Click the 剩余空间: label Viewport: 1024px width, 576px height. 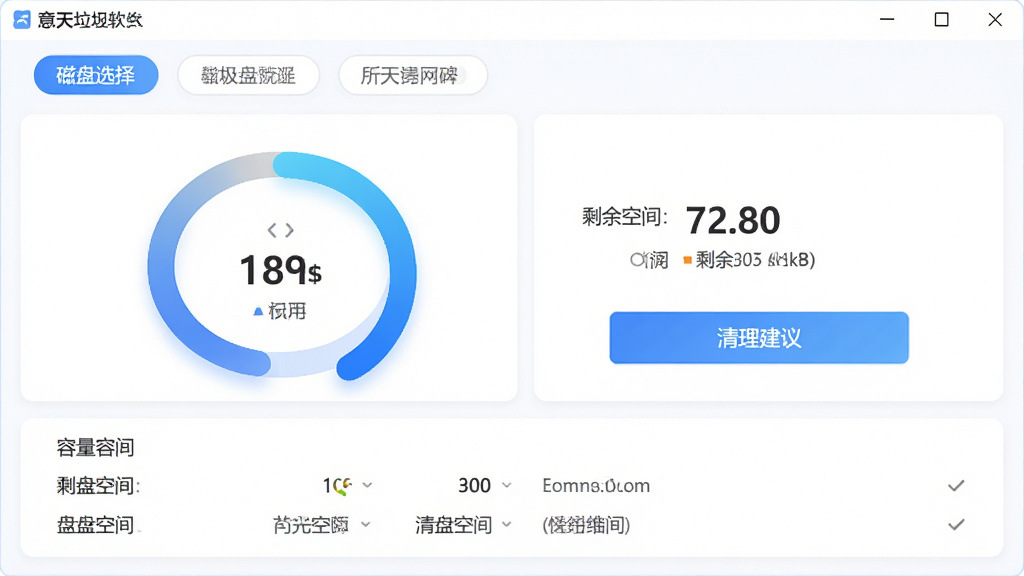625,217
